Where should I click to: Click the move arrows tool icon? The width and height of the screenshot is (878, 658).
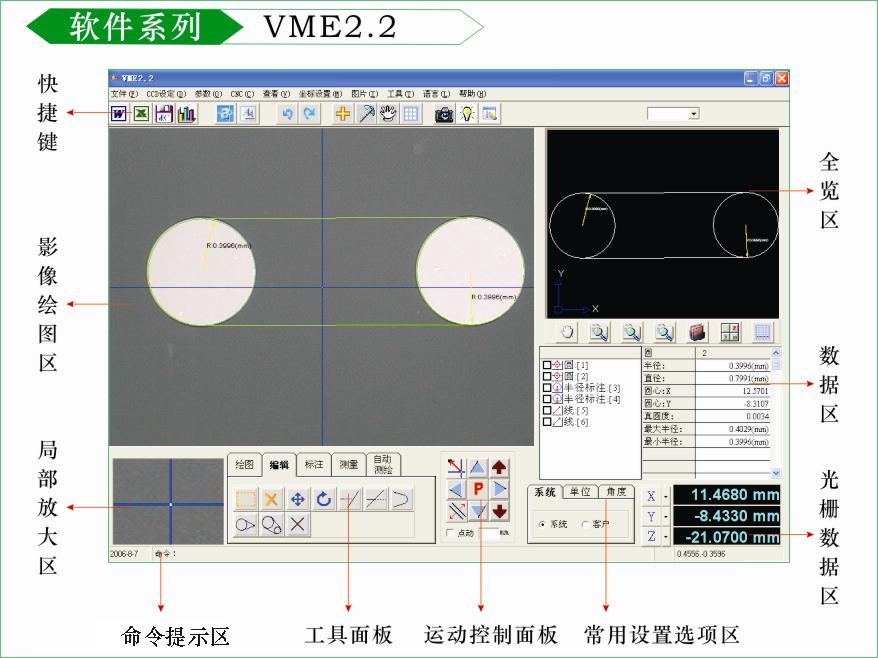coord(297,499)
